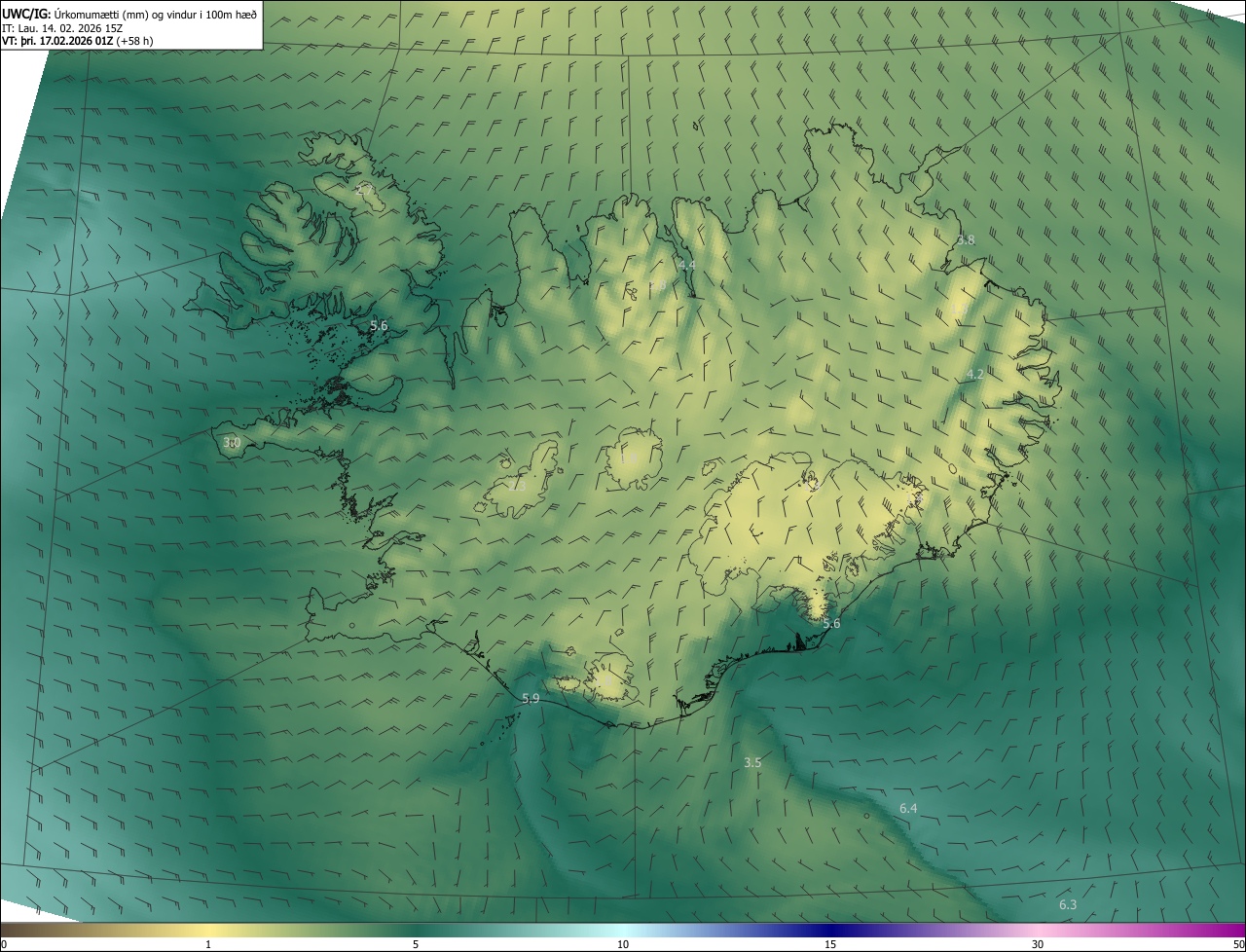
Task: Click the 5.9 value label on the map
Action: 531,699
